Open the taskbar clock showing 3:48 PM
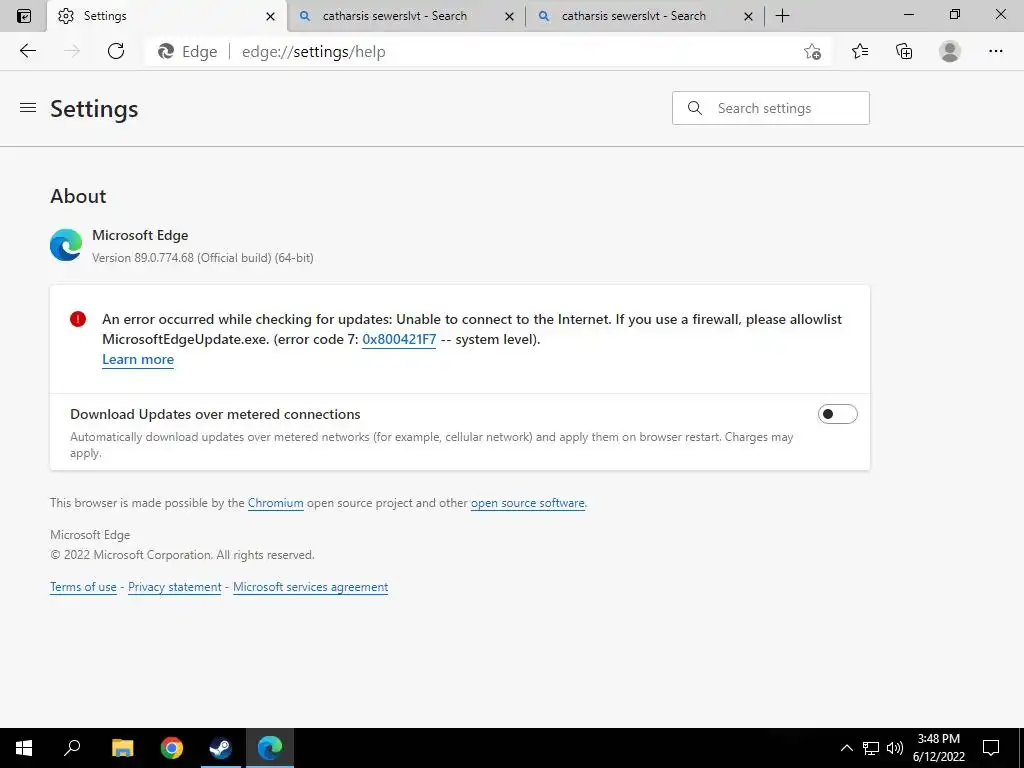 (938, 748)
